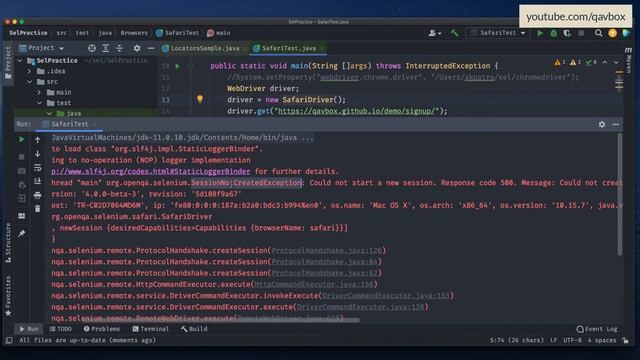Open Maven side panel
640x360 pixels.
(629, 60)
